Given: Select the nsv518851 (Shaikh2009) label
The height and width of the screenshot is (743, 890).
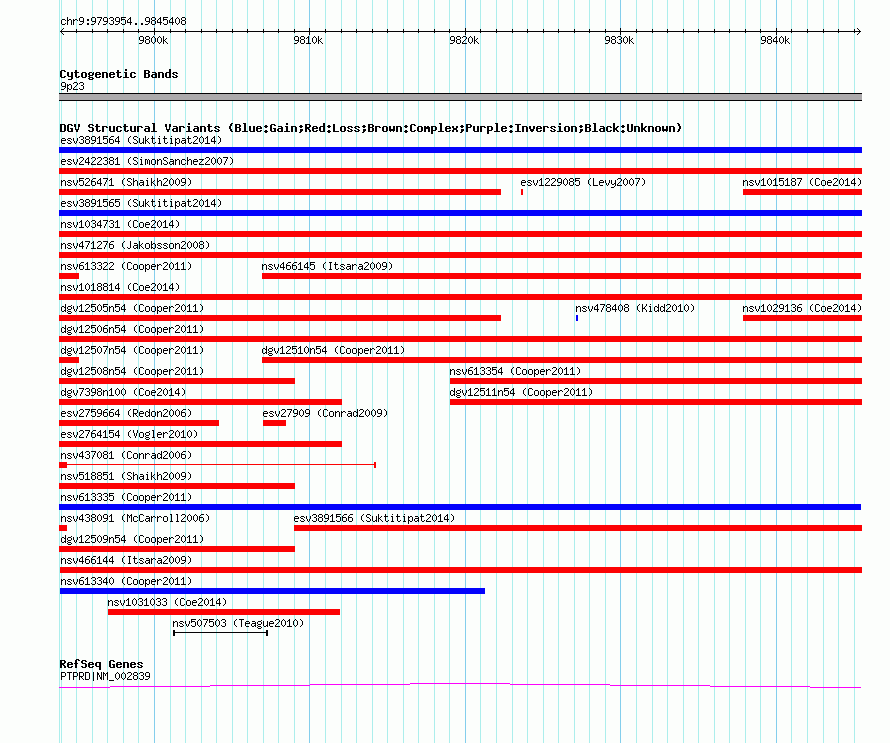Looking at the screenshot, I should tap(126, 476).
